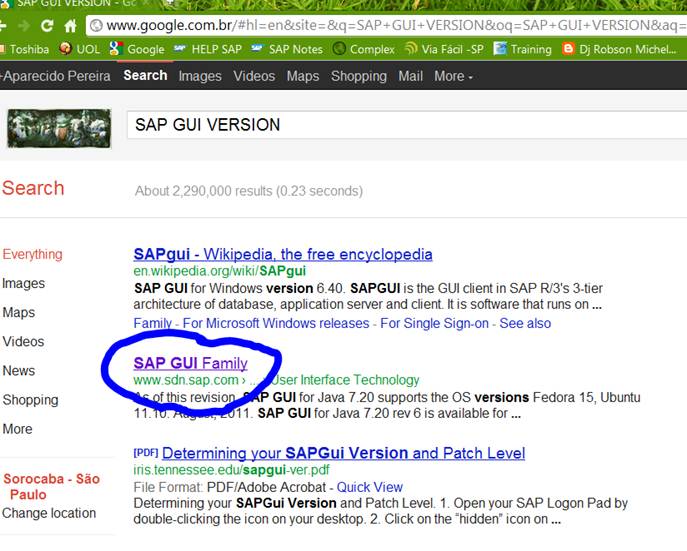Filter results by Shopping in left sidebar
Screen dimensions: 687x551
point(30,400)
